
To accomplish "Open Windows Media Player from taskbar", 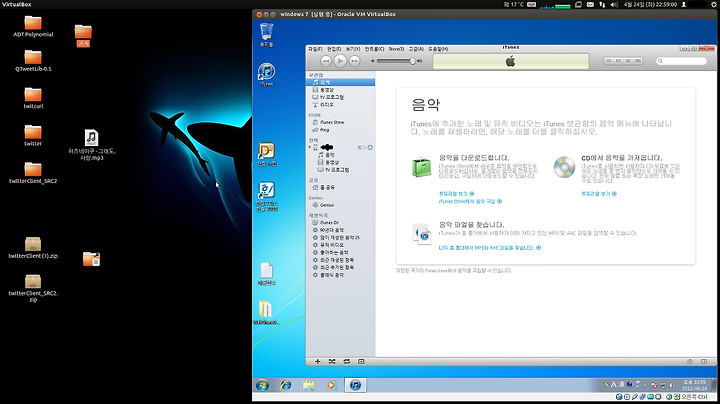I will tap(331, 385).
